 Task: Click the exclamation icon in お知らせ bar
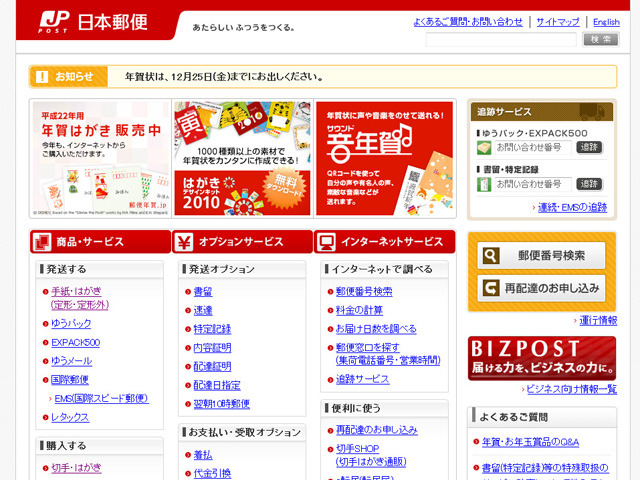tap(42, 76)
